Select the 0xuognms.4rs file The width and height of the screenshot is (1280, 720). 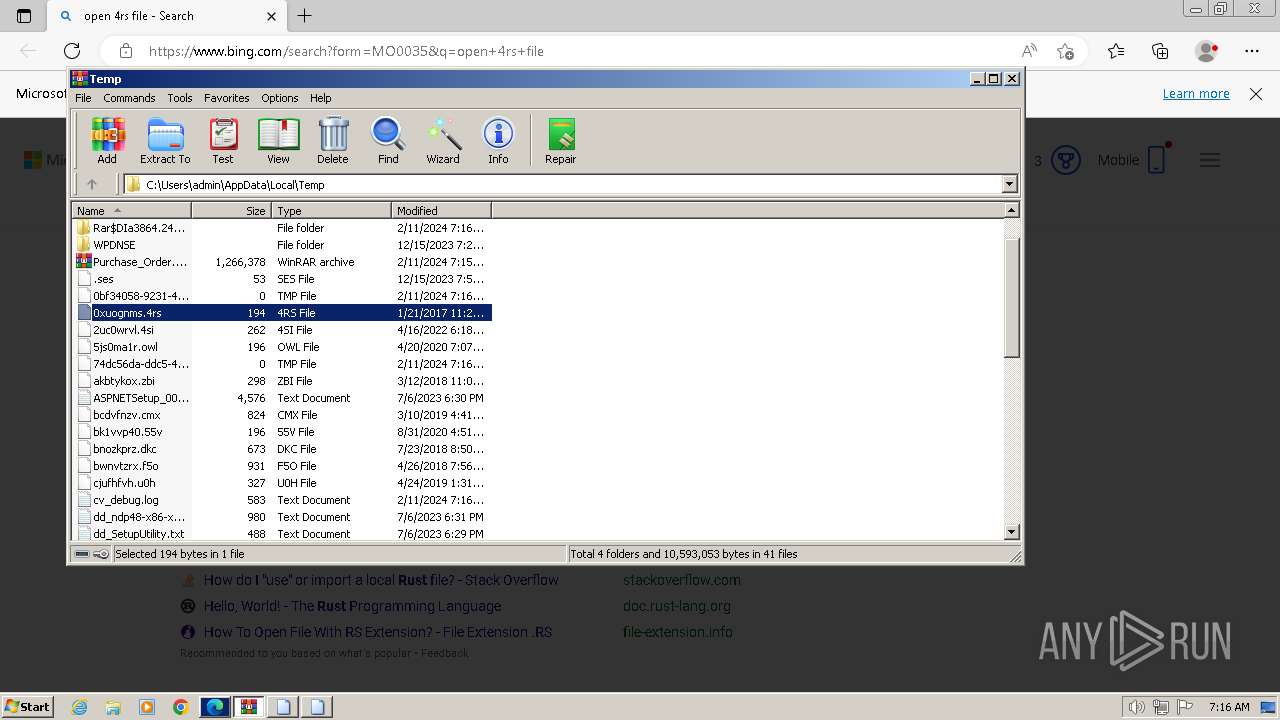[280, 313]
